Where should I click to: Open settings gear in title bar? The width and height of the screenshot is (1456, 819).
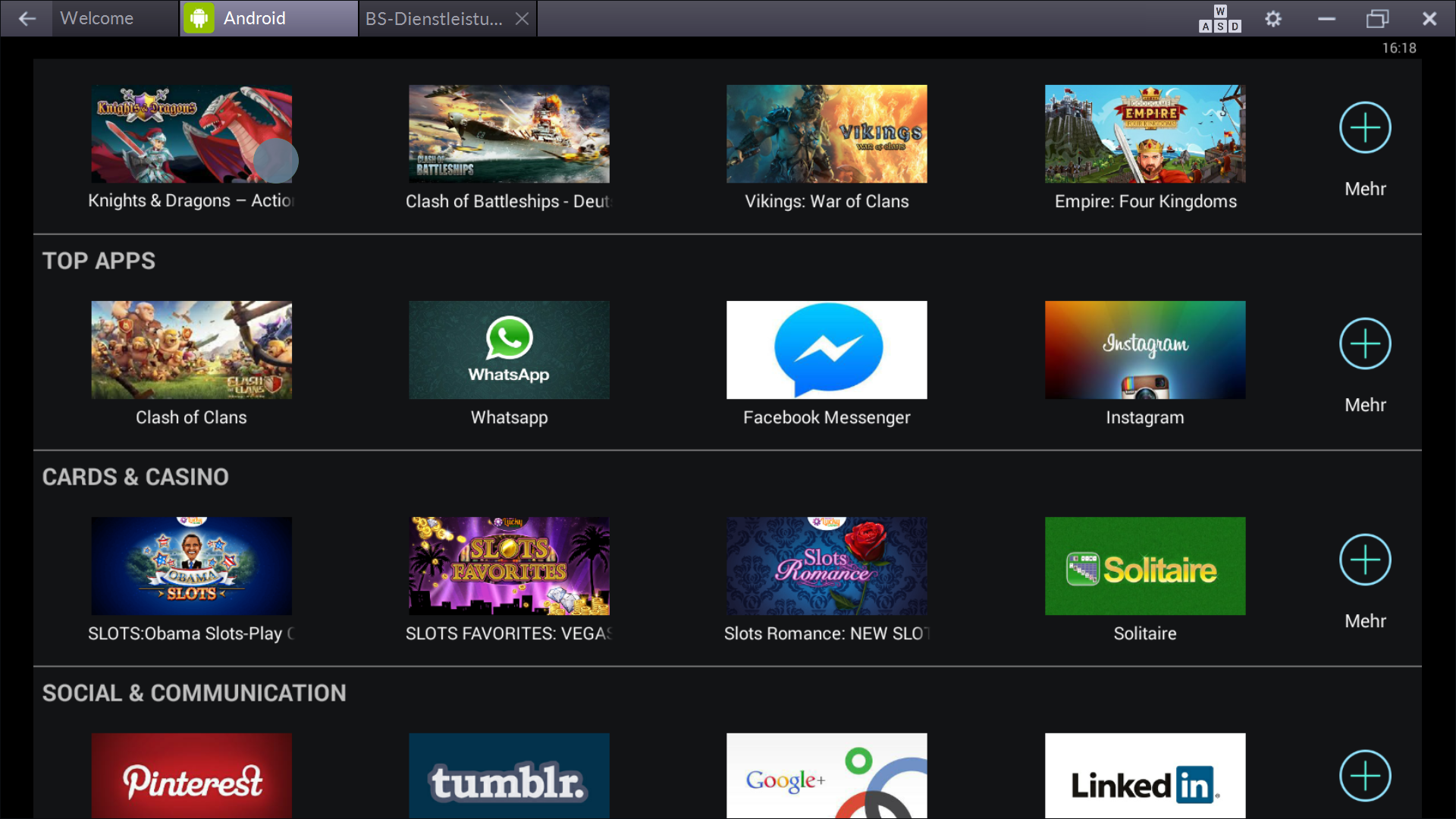[x=1273, y=19]
